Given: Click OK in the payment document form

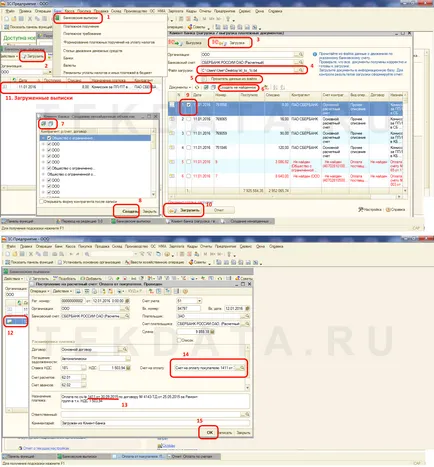Looking at the screenshot, I should pos(209,432).
